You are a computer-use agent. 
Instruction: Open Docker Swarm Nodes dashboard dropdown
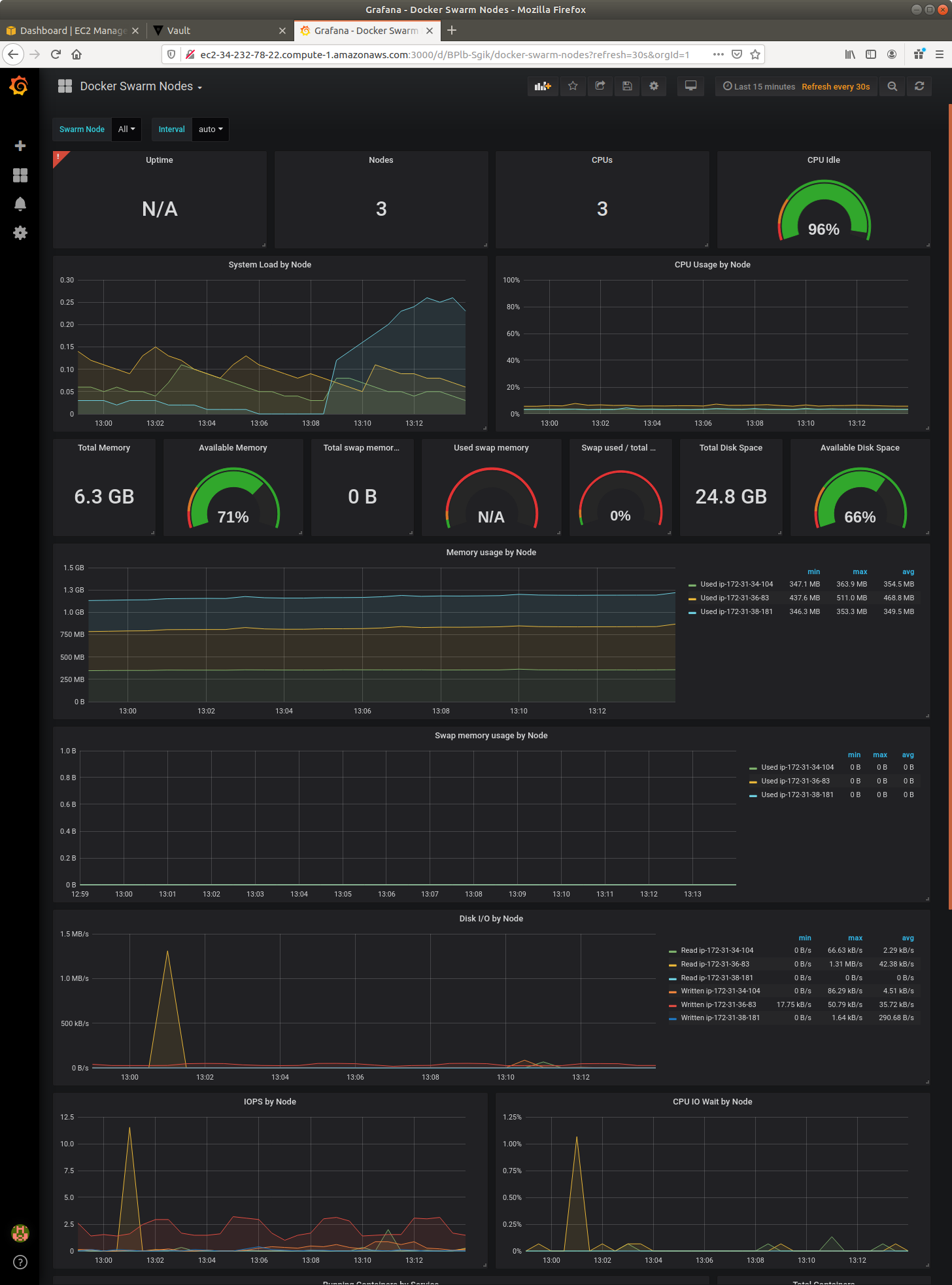(x=141, y=86)
